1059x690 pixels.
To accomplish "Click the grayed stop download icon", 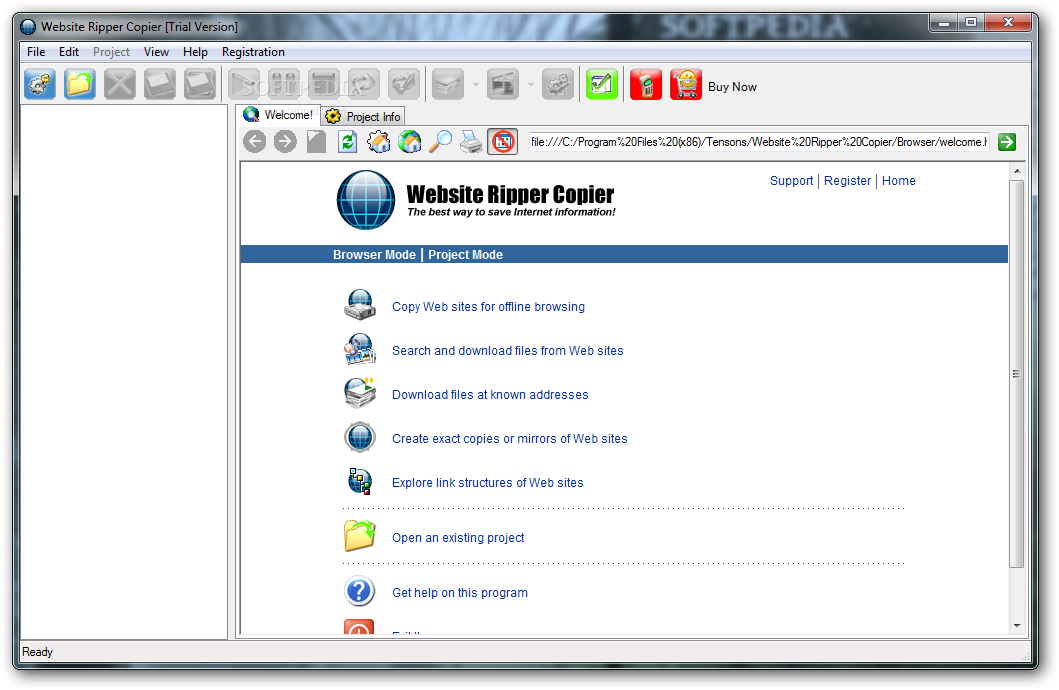I will (324, 85).
